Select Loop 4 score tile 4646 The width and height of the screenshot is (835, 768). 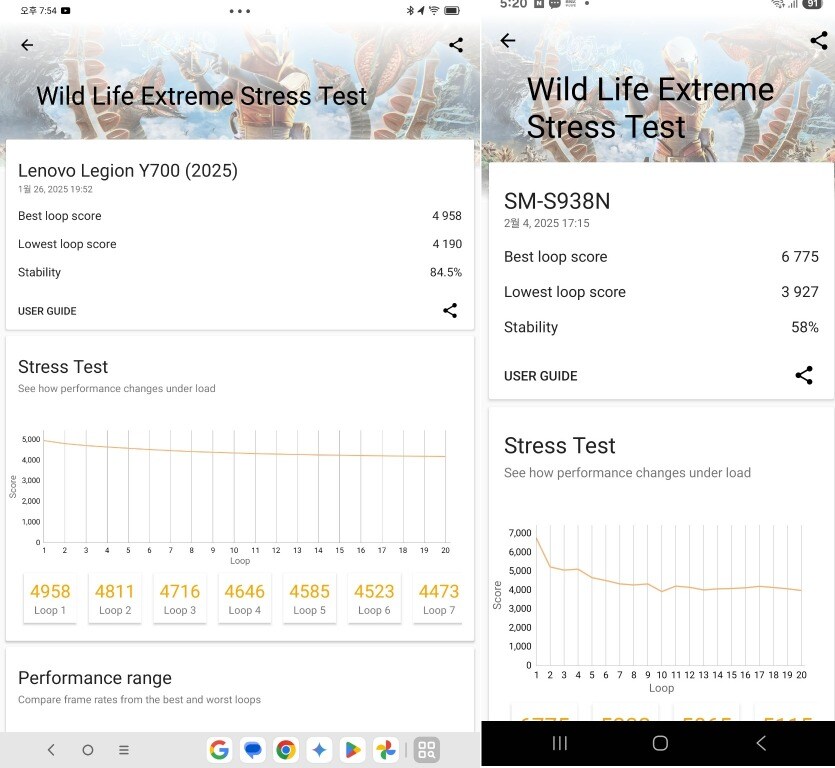pyautogui.click(x=244, y=598)
